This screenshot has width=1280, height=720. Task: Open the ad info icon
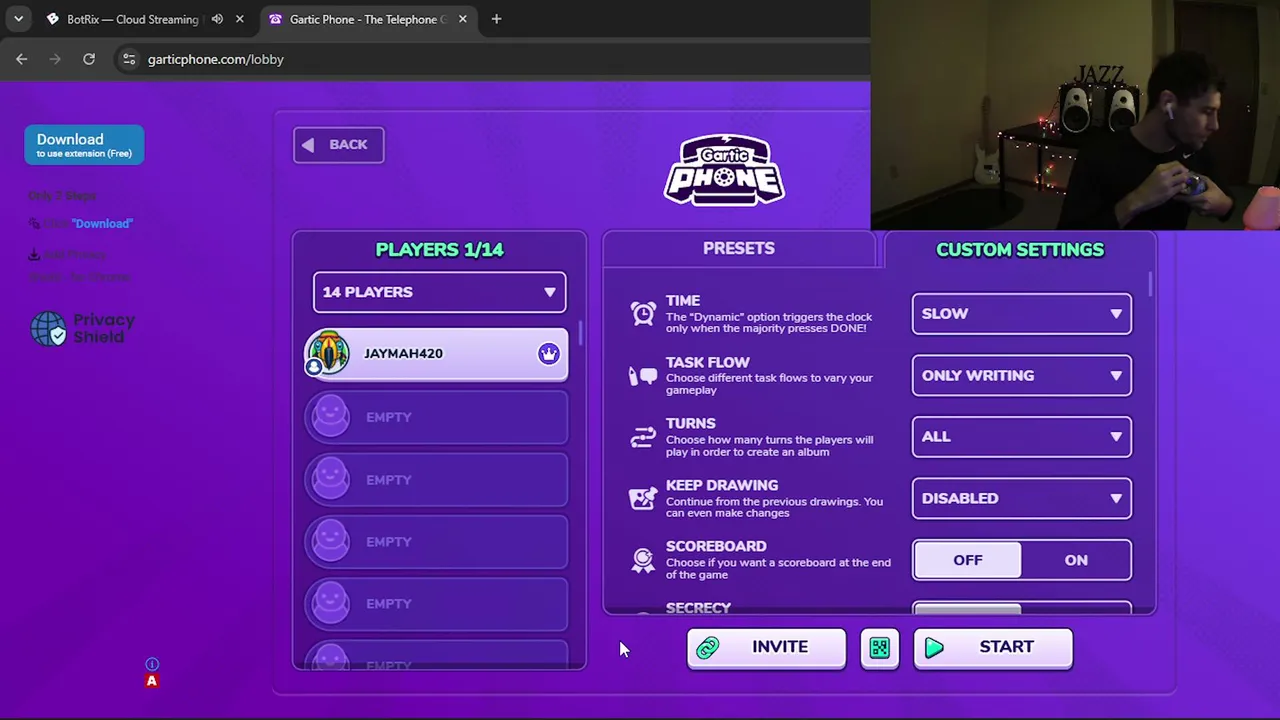pyautogui.click(x=152, y=664)
